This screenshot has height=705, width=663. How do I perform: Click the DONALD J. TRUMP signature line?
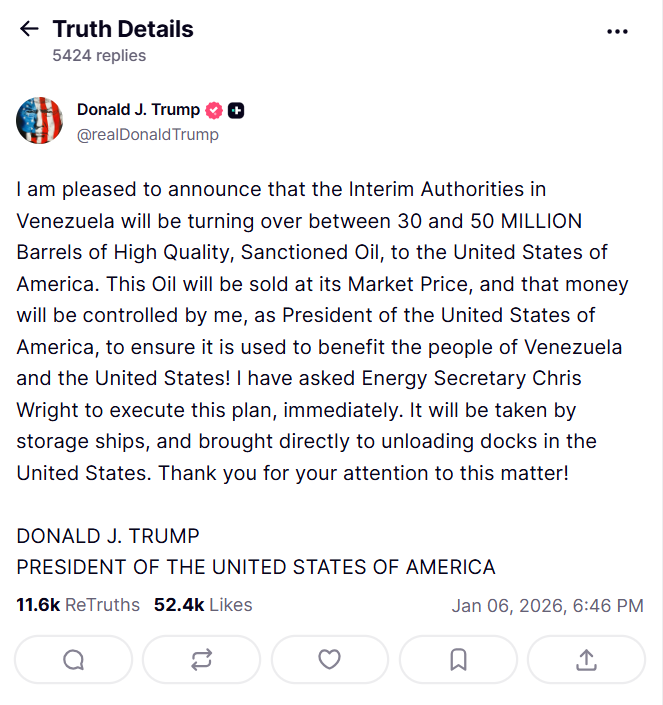click(x=108, y=536)
